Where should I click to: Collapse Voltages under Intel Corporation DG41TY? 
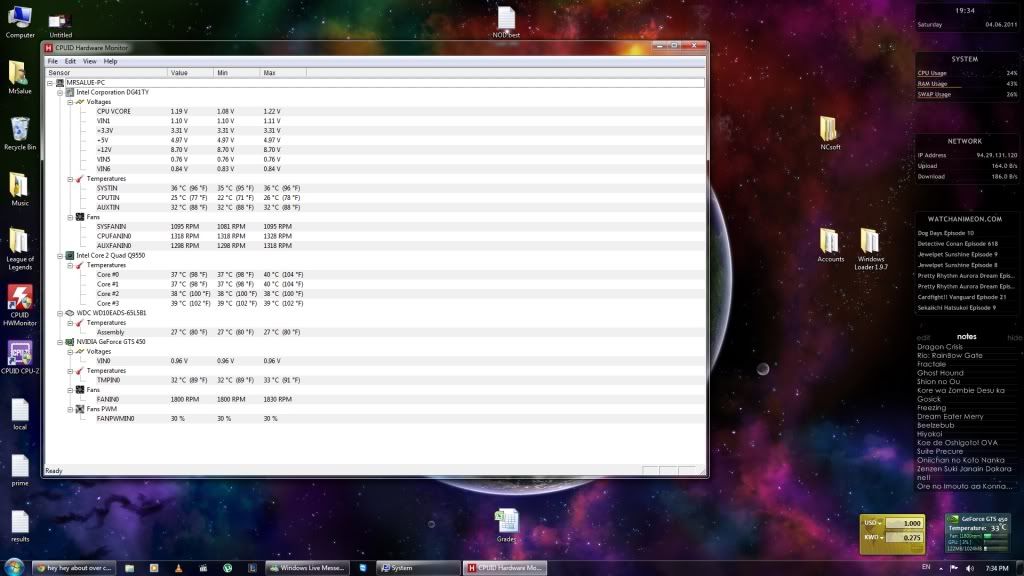coord(70,103)
